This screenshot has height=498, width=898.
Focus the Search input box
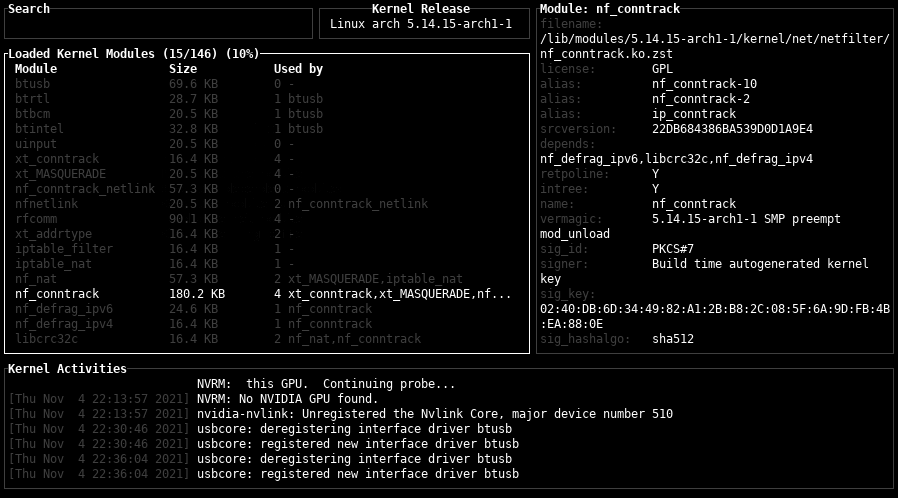[x=158, y=23]
